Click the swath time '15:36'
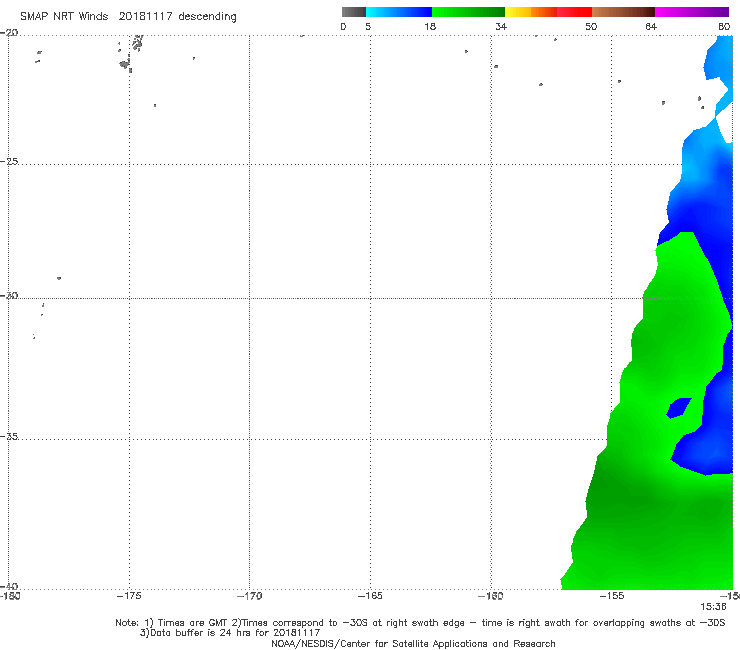Image resolution: width=740 pixels, height=650 pixels. point(713,607)
